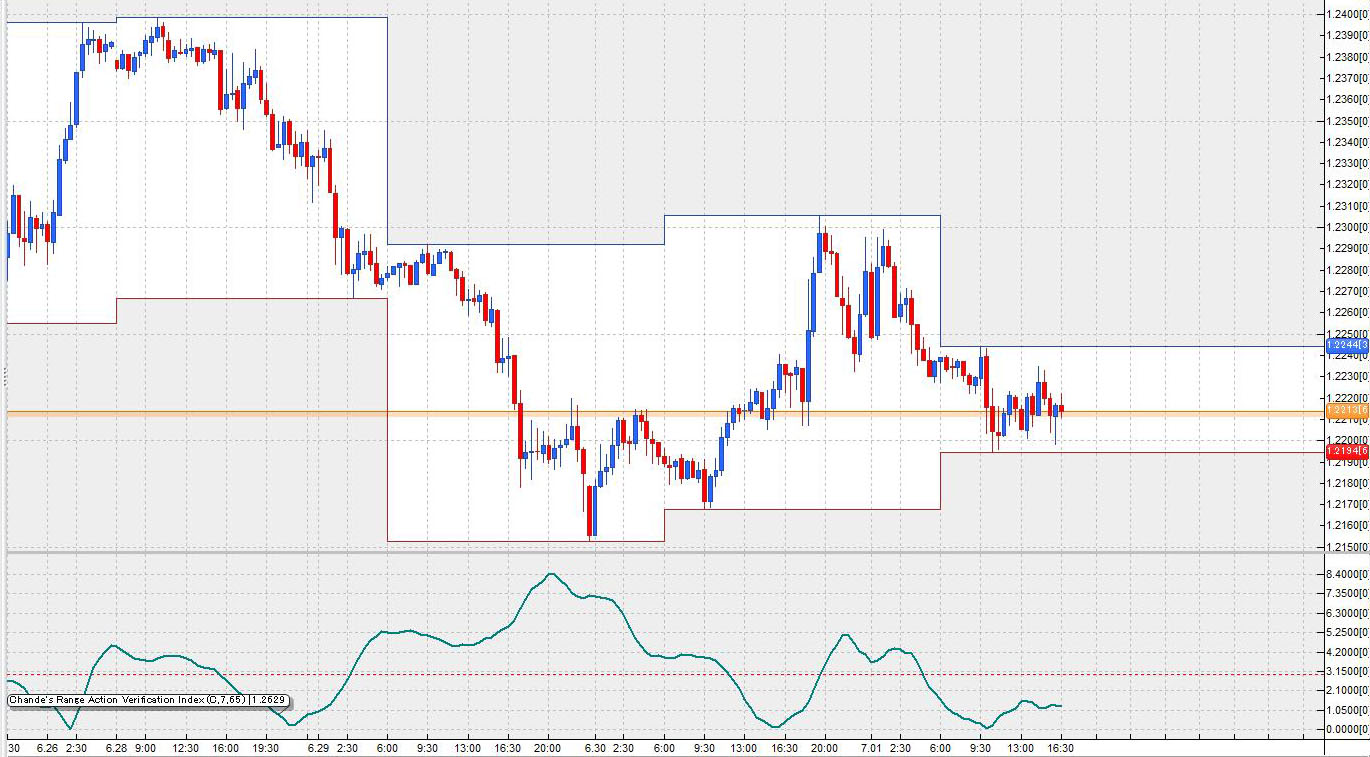Click the 1.2280 price axis label
Viewport: 1370px width, 757px height.
coord(1348,270)
